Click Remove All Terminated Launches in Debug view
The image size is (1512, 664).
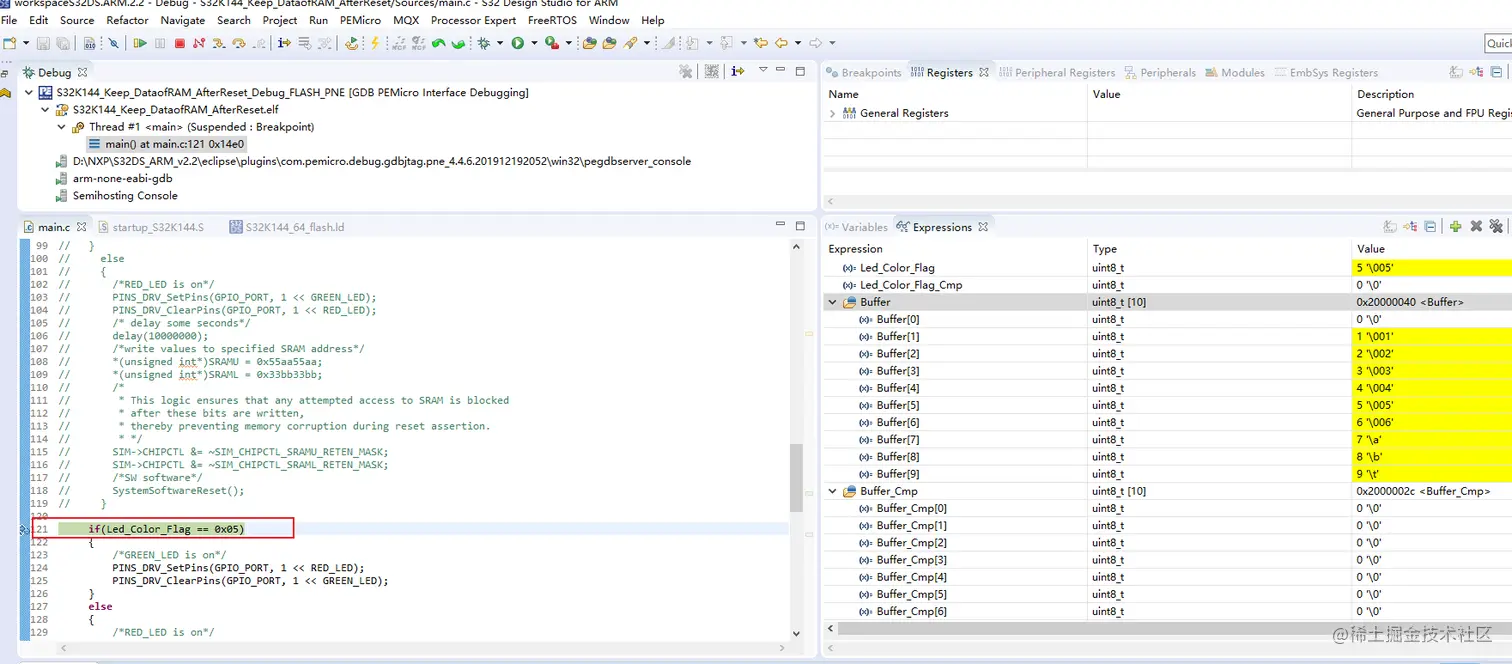click(685, 71)
